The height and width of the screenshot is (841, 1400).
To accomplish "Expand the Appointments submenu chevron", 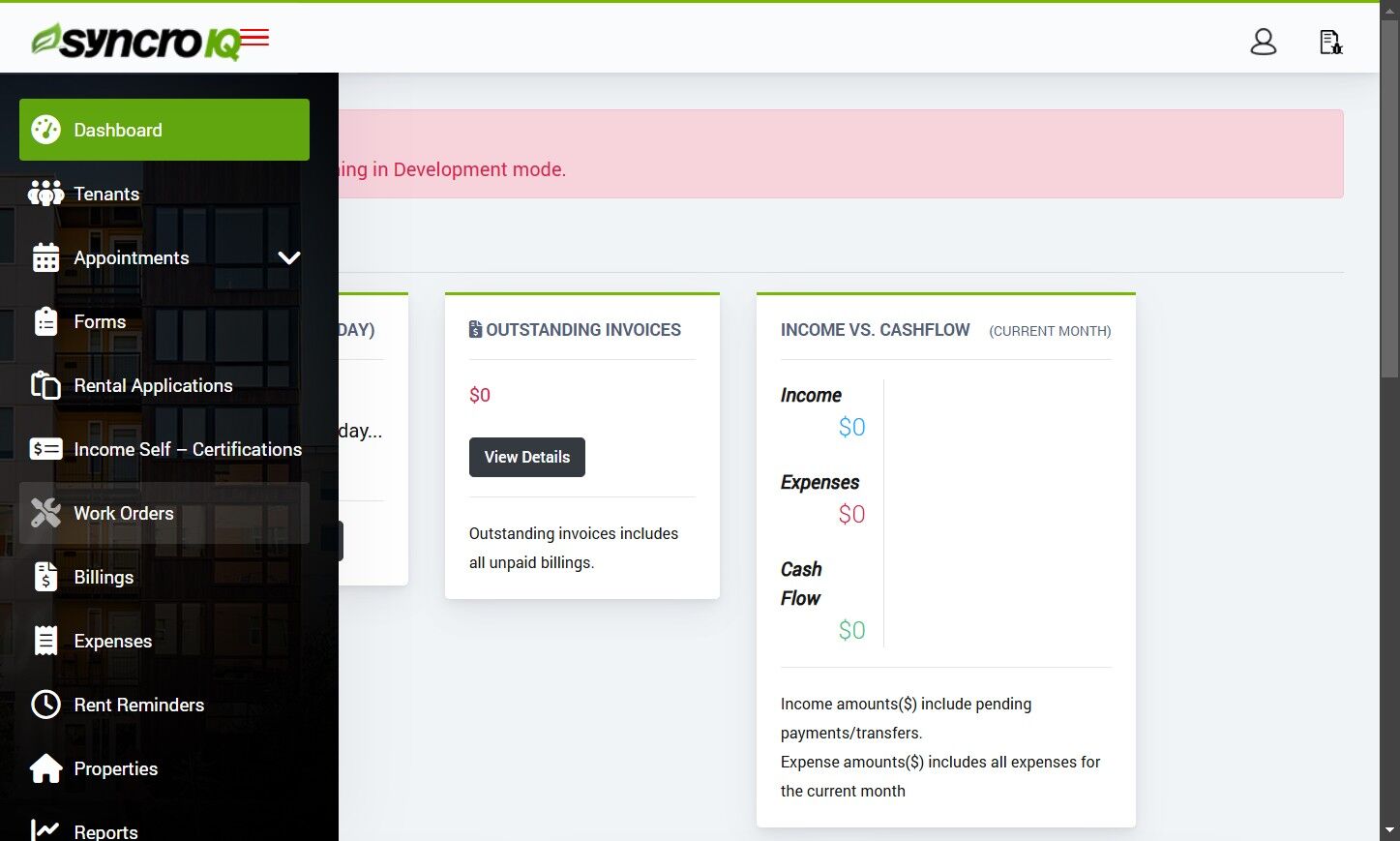I will (x=289, y=257).
